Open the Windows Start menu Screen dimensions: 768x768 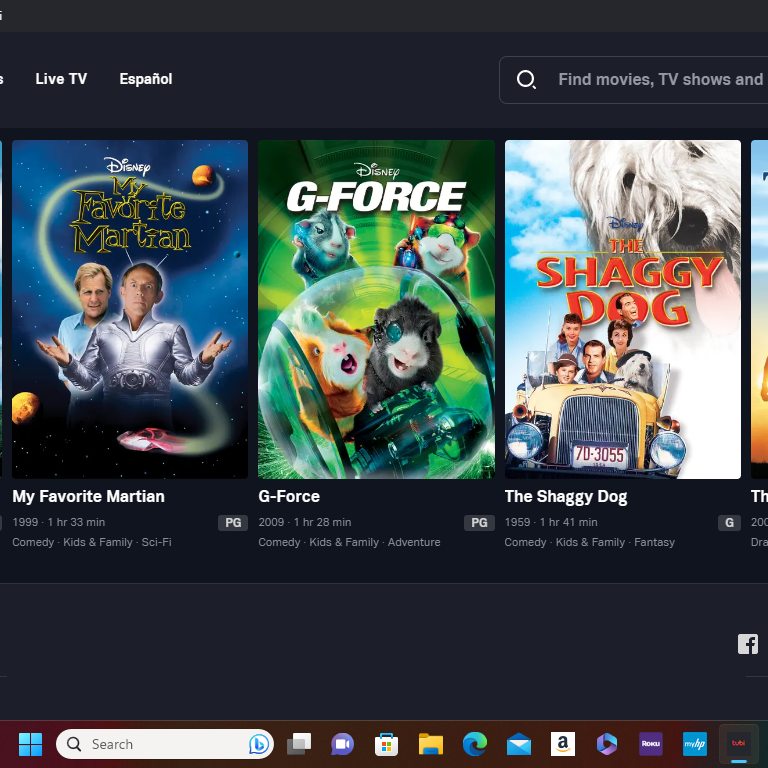pos(30,744)
